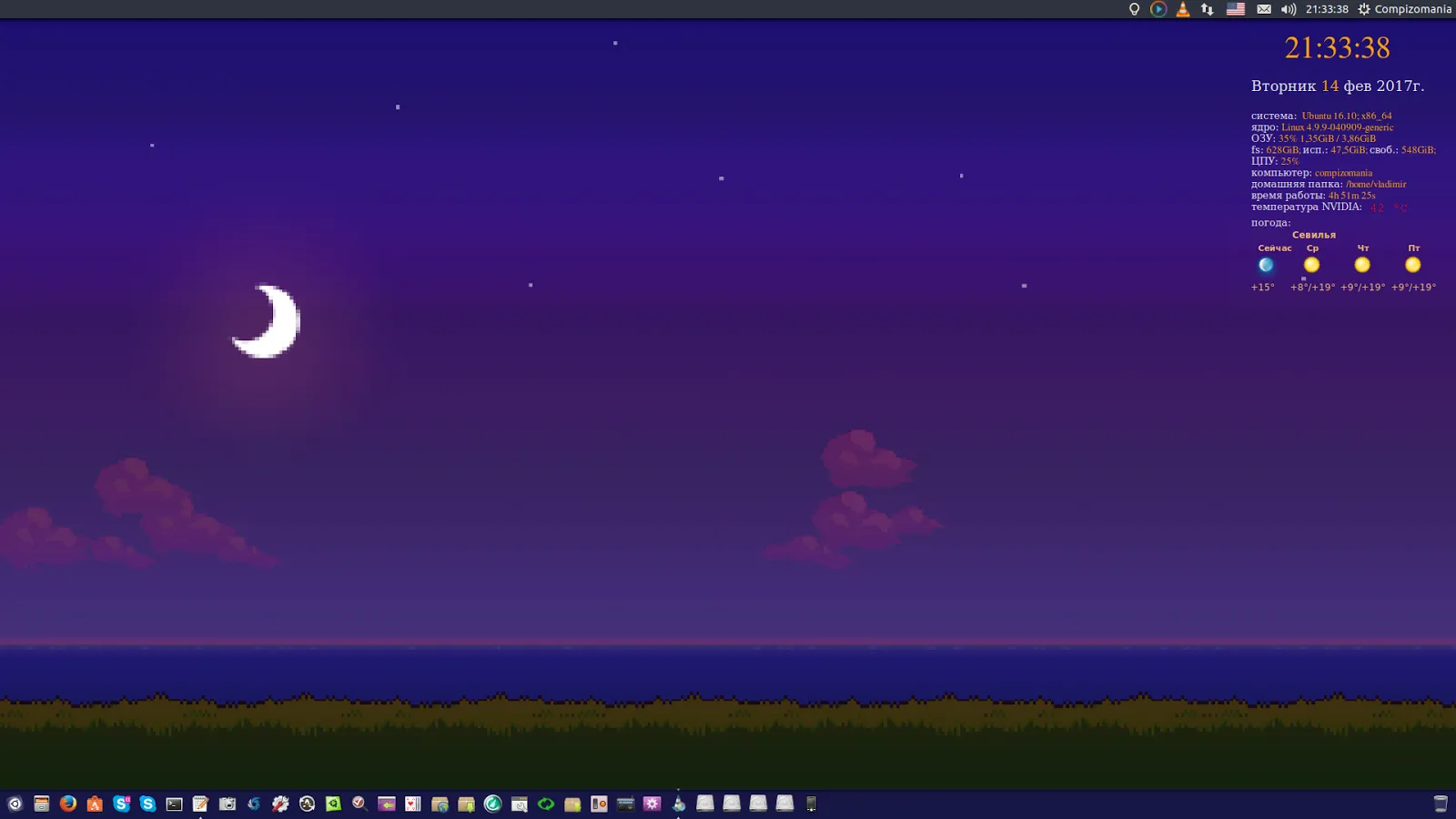Open the Compizomania session gear menu

coord(1404,9)
